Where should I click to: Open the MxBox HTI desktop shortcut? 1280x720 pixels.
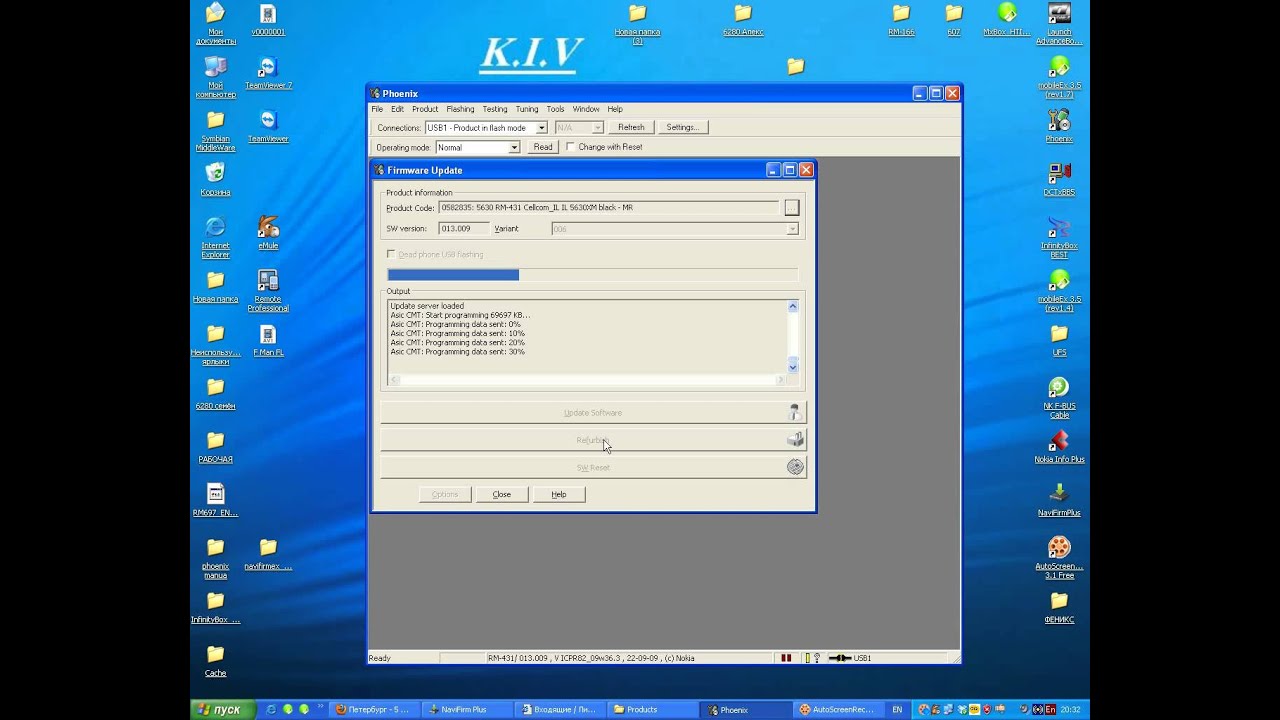pos(1006,19)
